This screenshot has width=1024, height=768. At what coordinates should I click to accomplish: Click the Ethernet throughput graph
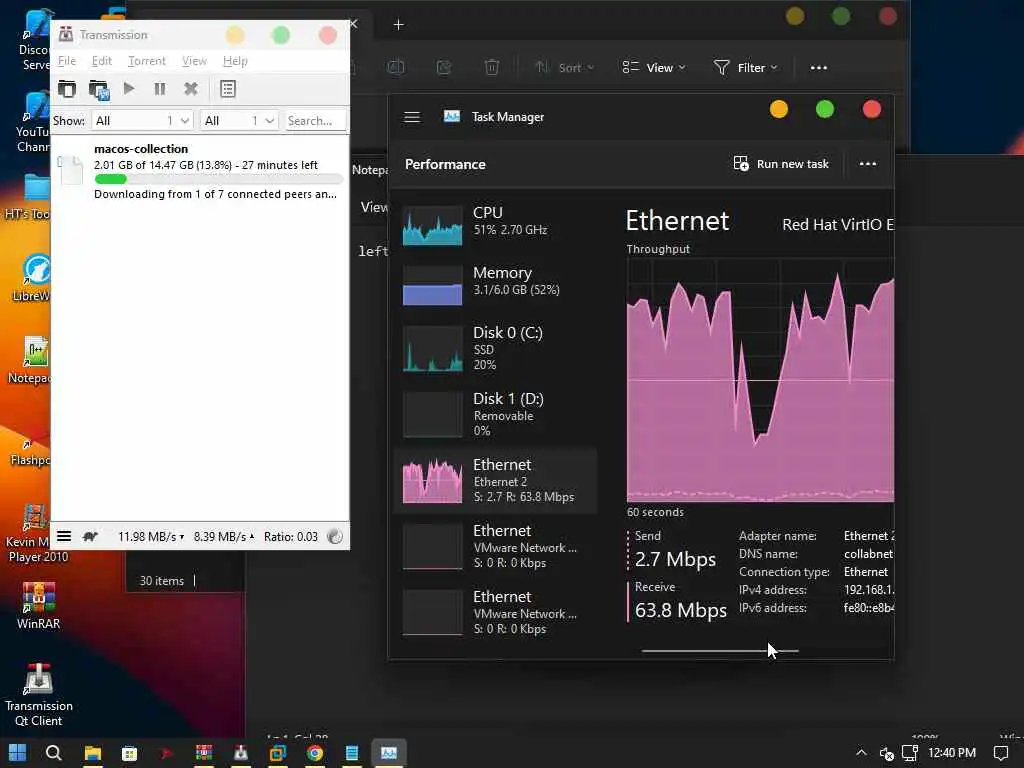pyautogui.click(x=760, y=380)
